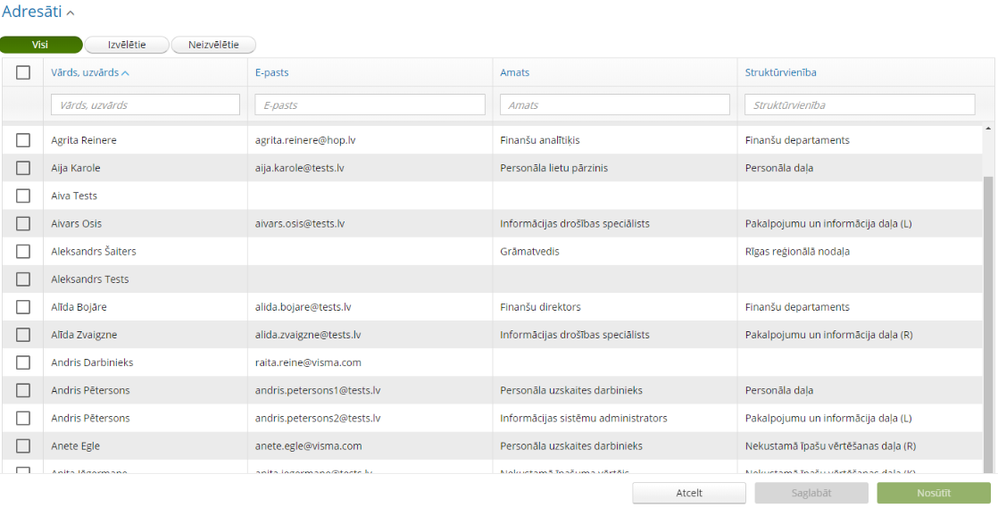Select the Visi filter tab
998x508 pixels.
coord(40,45)
